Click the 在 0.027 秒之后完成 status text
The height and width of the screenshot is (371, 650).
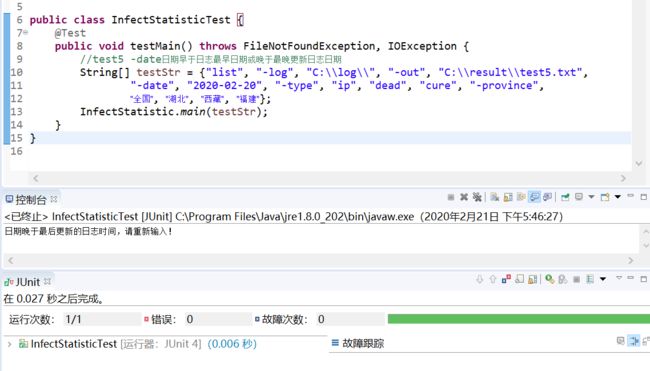tap(54, 298)
